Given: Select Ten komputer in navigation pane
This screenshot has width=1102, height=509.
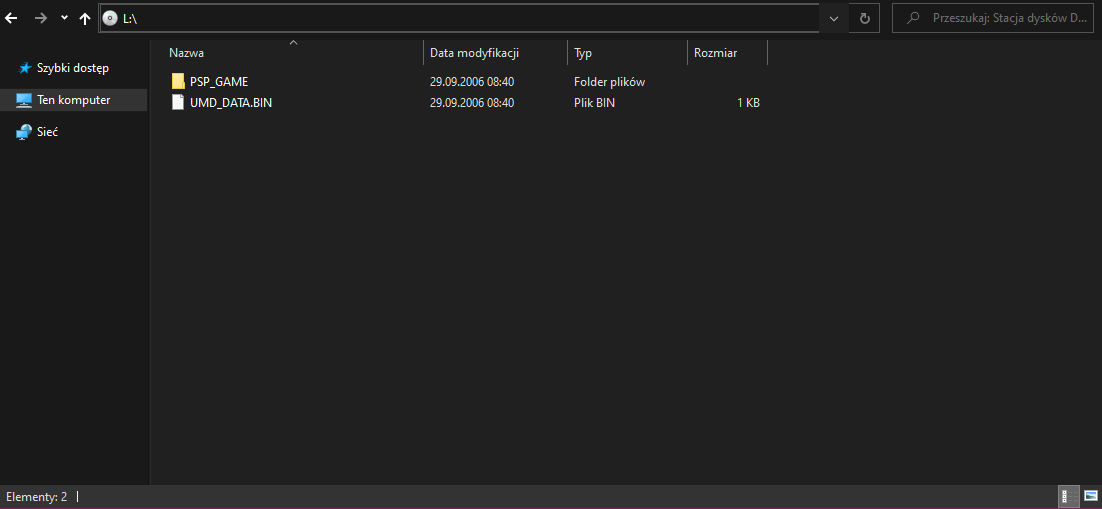Looking at the screenshot, I should click(x=74, y=100).
